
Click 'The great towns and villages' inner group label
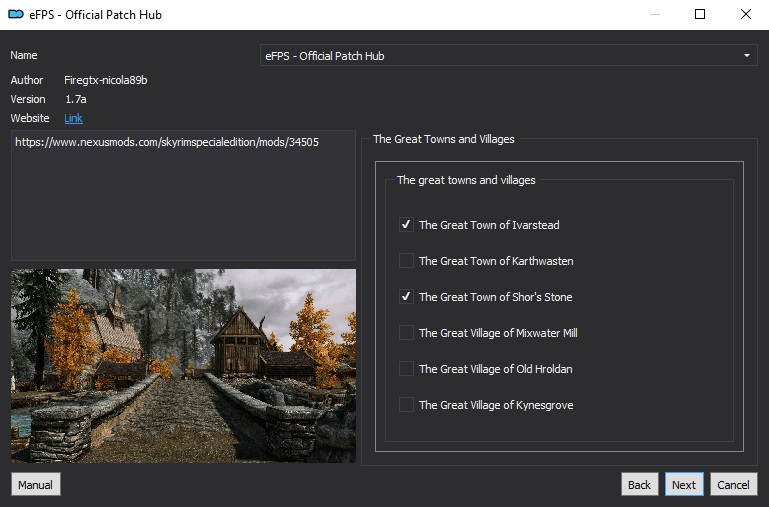466,180
